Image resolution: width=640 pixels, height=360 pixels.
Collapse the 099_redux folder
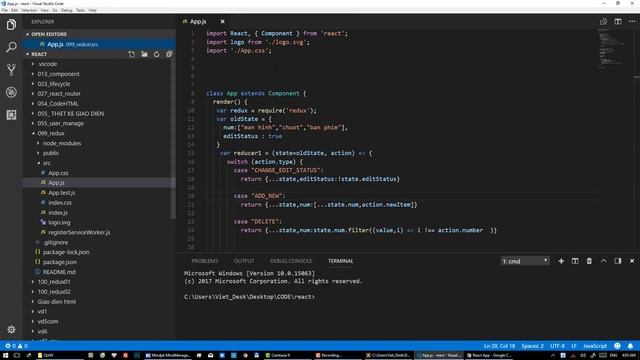[x=51, y=133]
